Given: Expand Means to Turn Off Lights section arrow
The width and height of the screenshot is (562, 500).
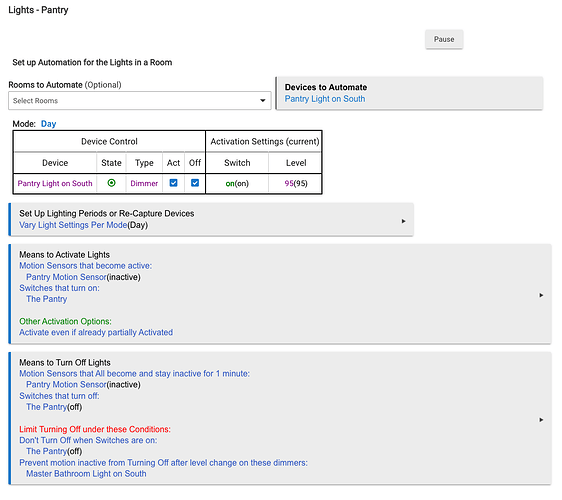Looking at the screenshot, I should [x=541, y=420].
